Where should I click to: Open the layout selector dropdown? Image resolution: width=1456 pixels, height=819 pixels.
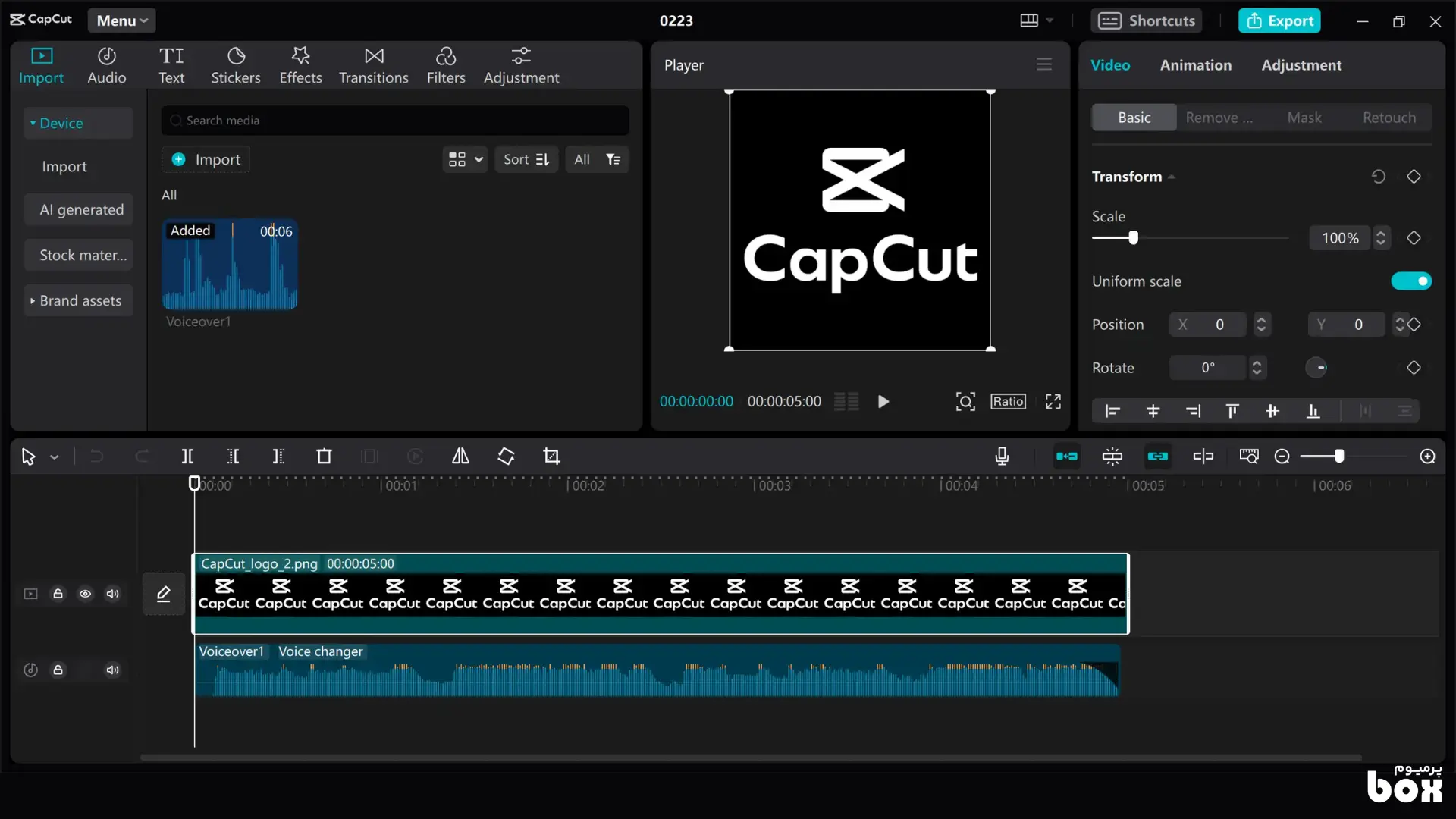click(1037, 20)
